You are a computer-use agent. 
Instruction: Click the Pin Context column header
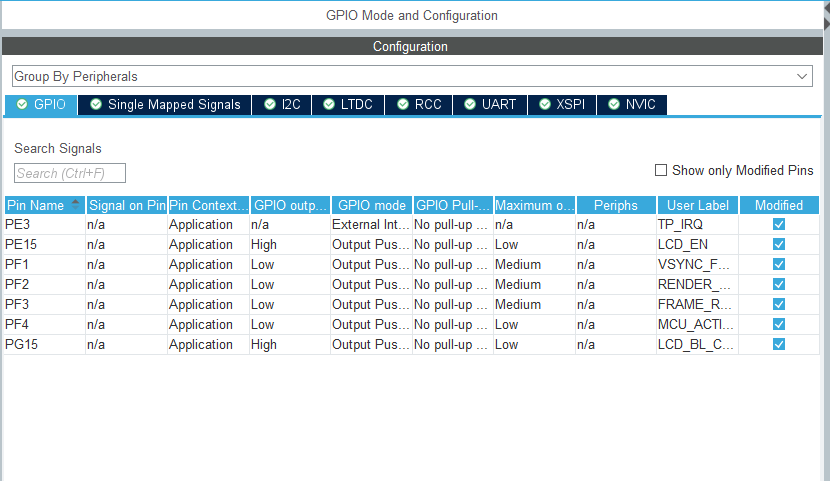pos(208,205)
